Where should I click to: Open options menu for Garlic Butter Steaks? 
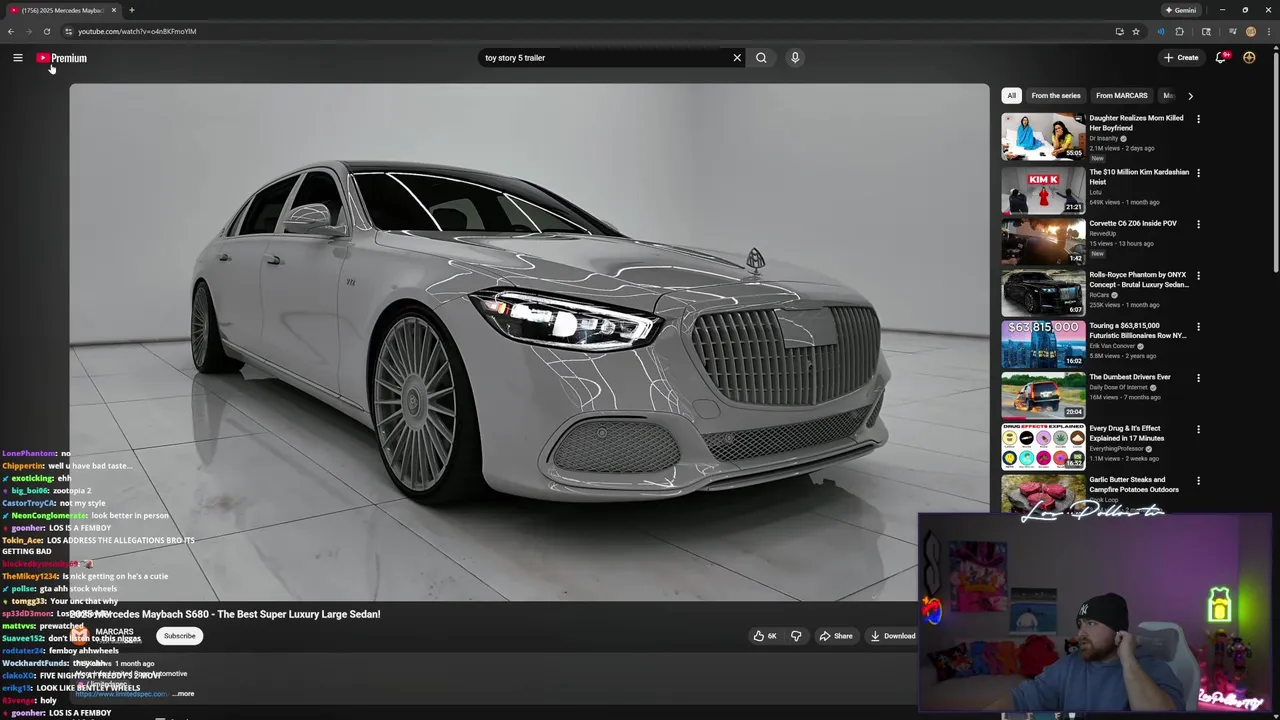point(1198,480)
